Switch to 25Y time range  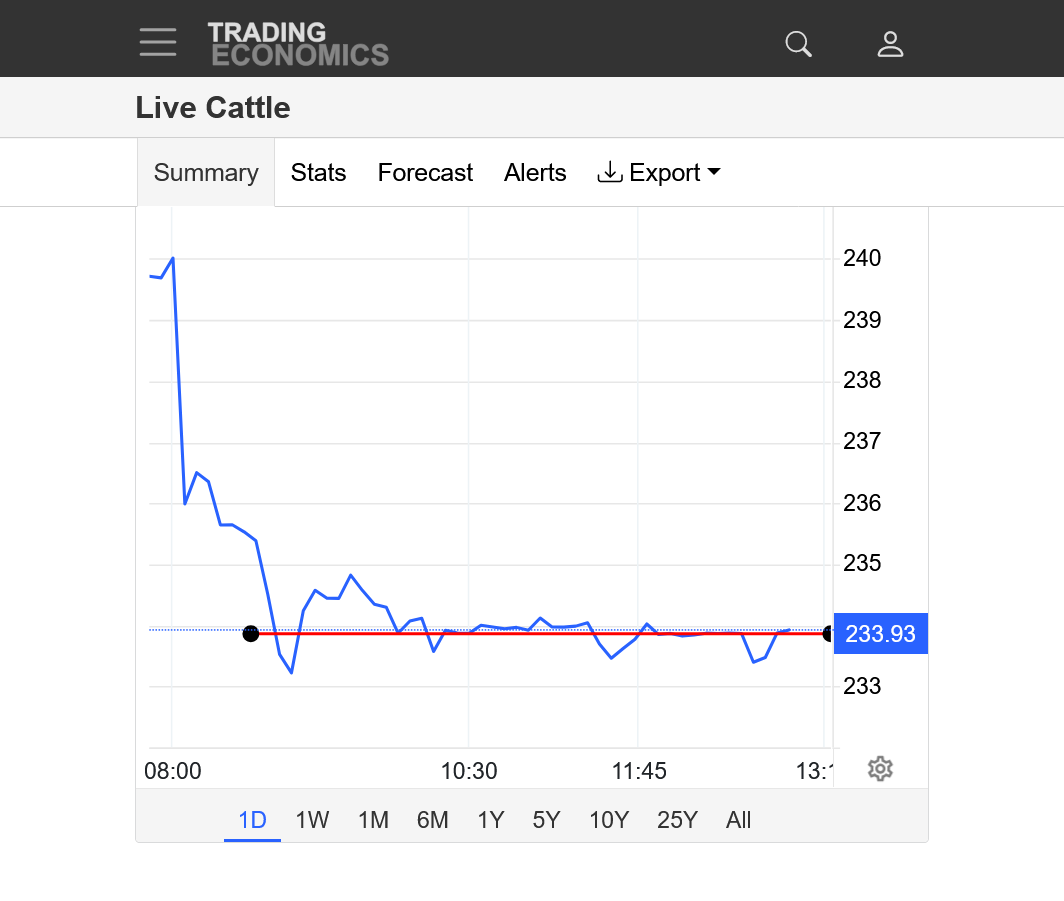677,820
